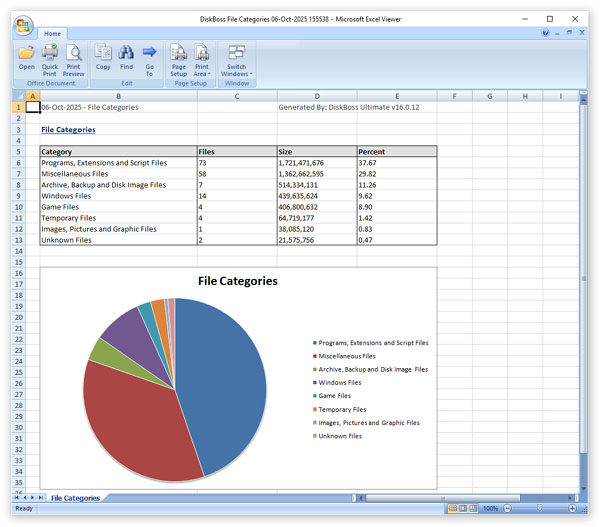
Task: Go to the last sheet with the navigation arrow
Action: coord(41,498)
